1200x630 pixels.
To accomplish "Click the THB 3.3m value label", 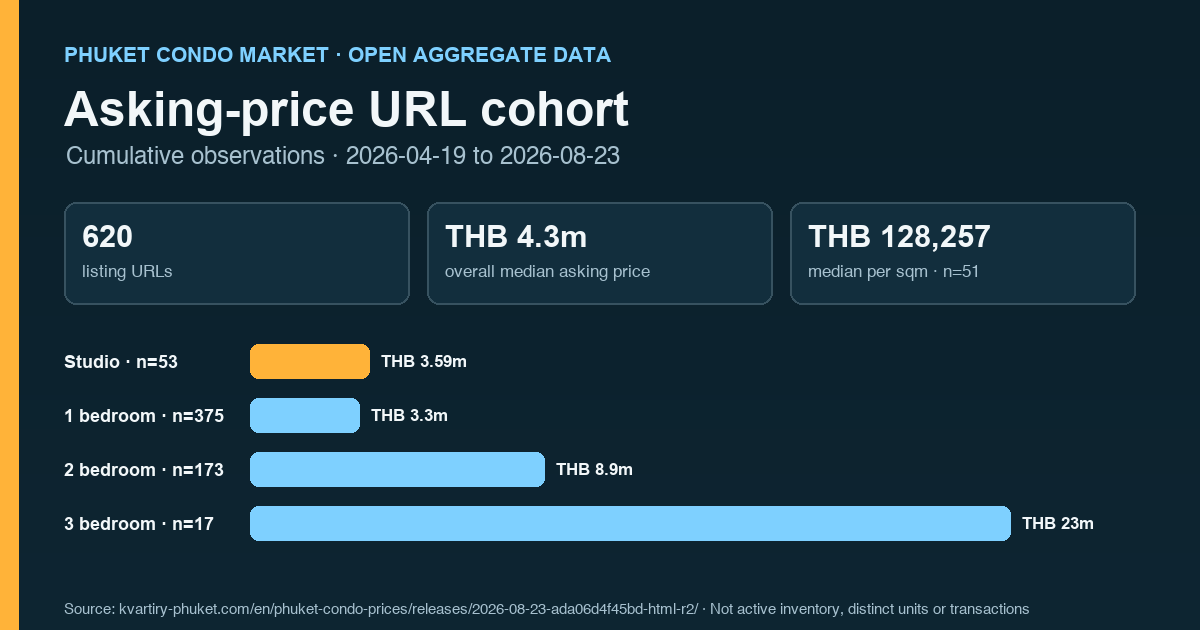I will 409,416.
